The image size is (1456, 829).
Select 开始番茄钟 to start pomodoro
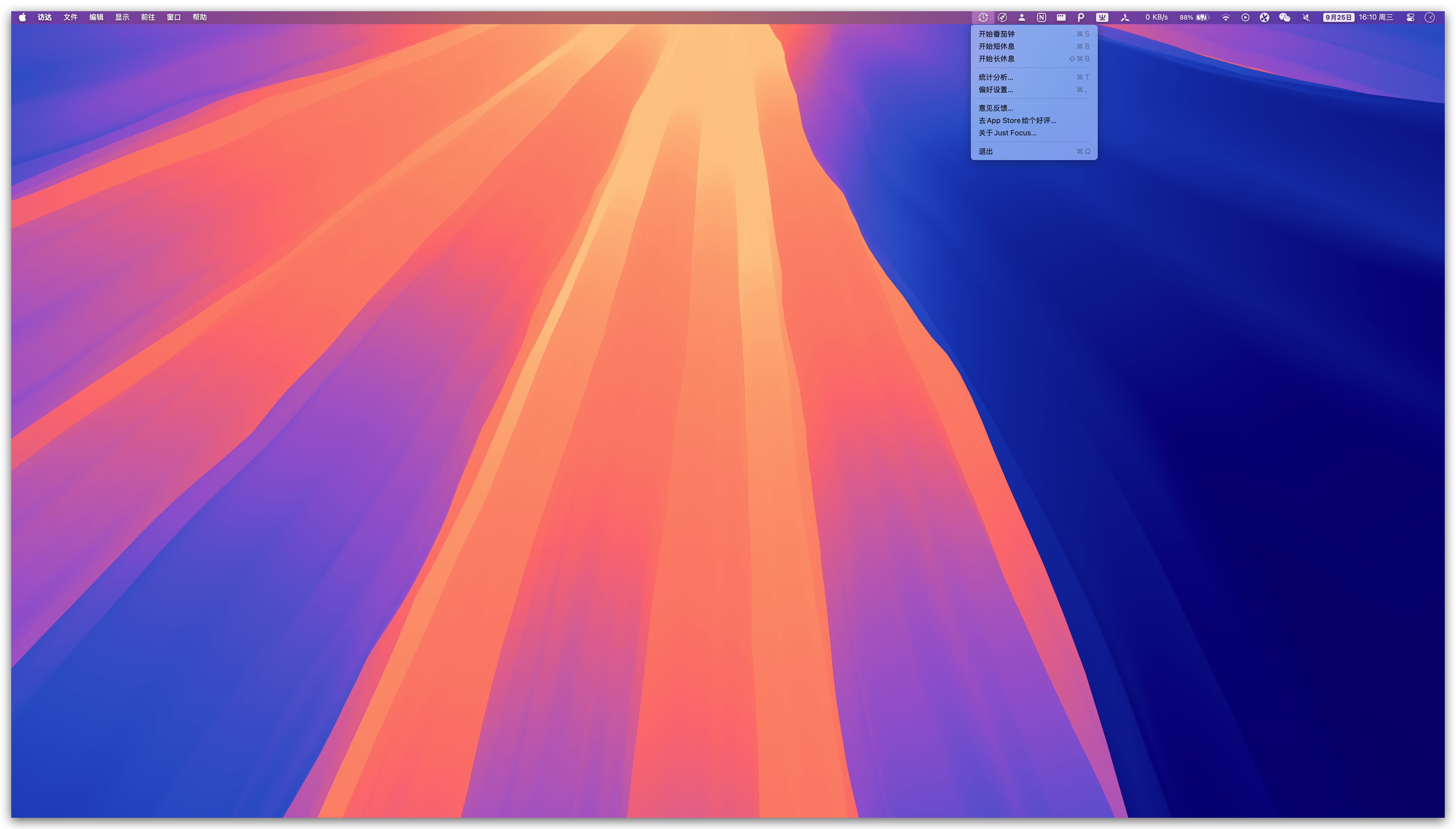(x=996, y=34)
